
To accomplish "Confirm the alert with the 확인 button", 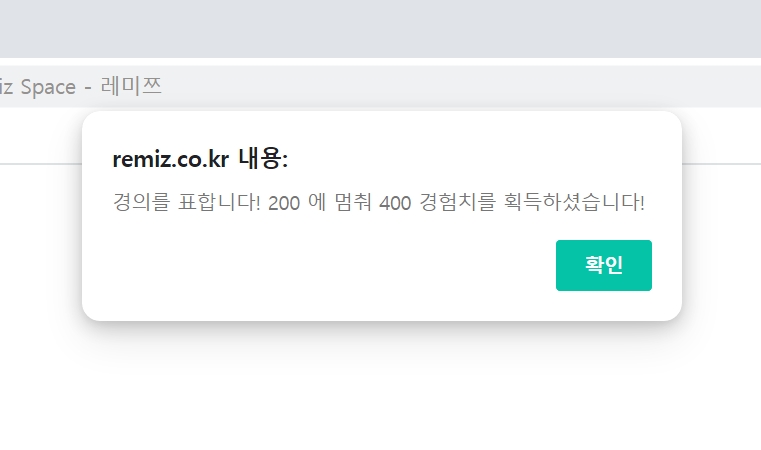I will point(604,266).
